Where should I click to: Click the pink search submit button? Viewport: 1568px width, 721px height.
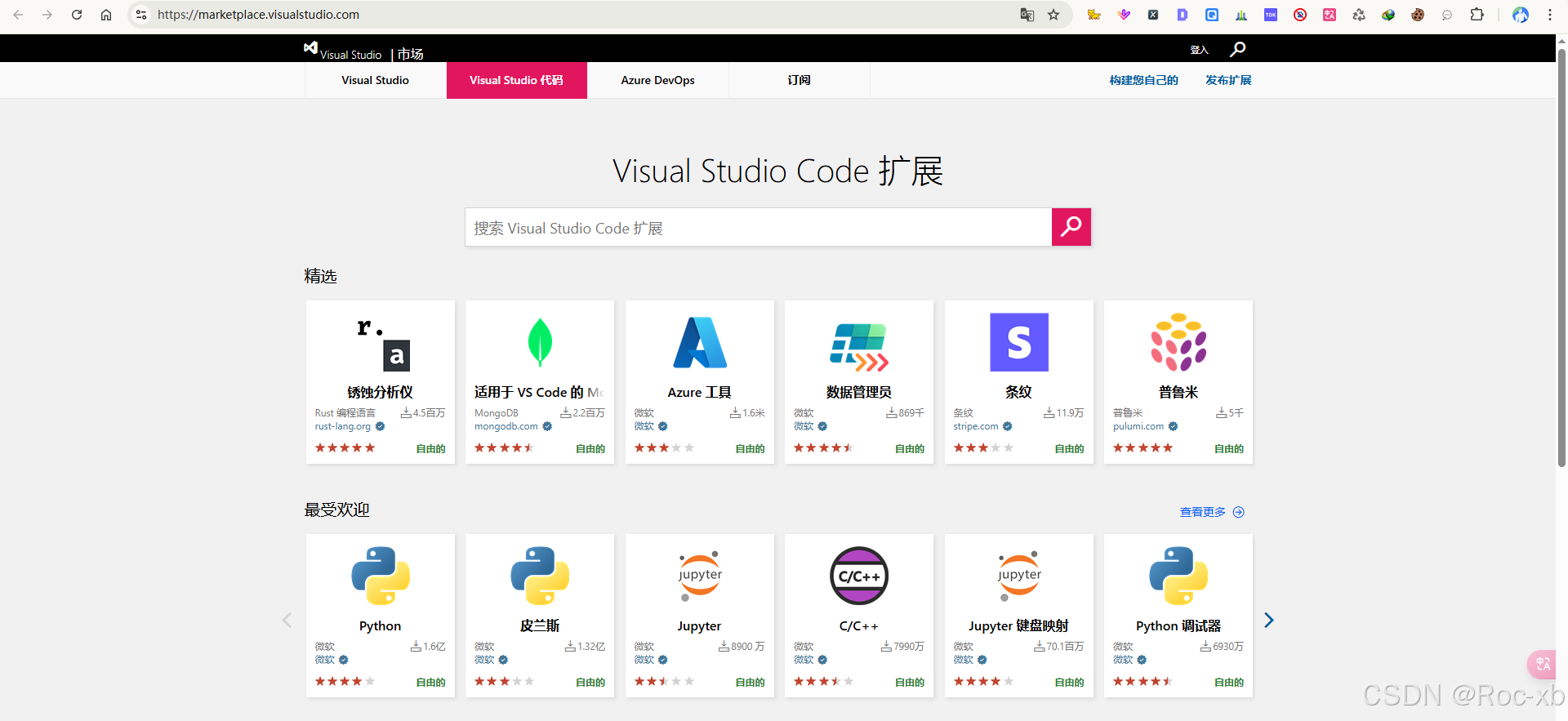coord(1071,227)
